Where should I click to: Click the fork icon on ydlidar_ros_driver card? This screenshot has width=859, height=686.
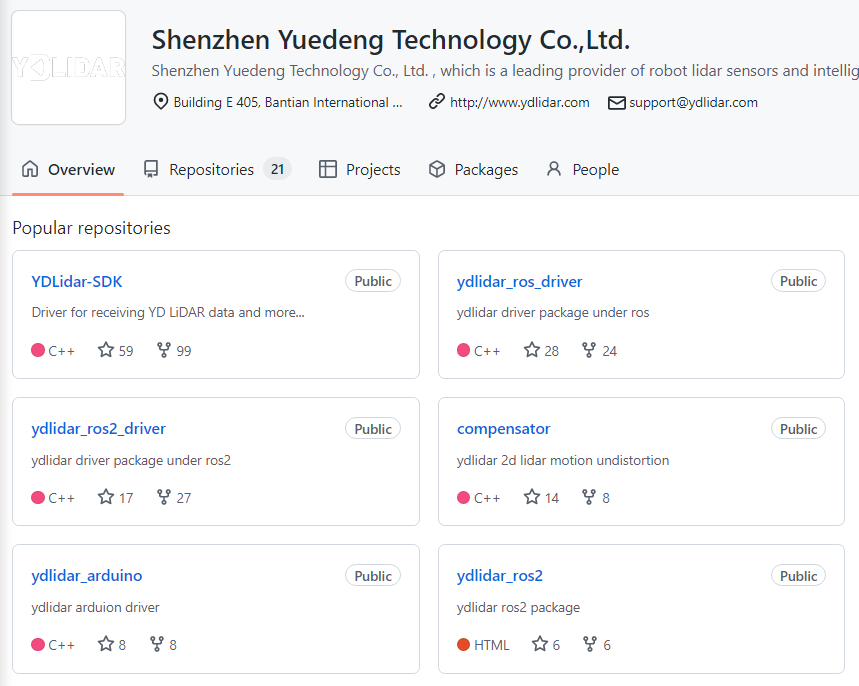click(x=589, y=350)
